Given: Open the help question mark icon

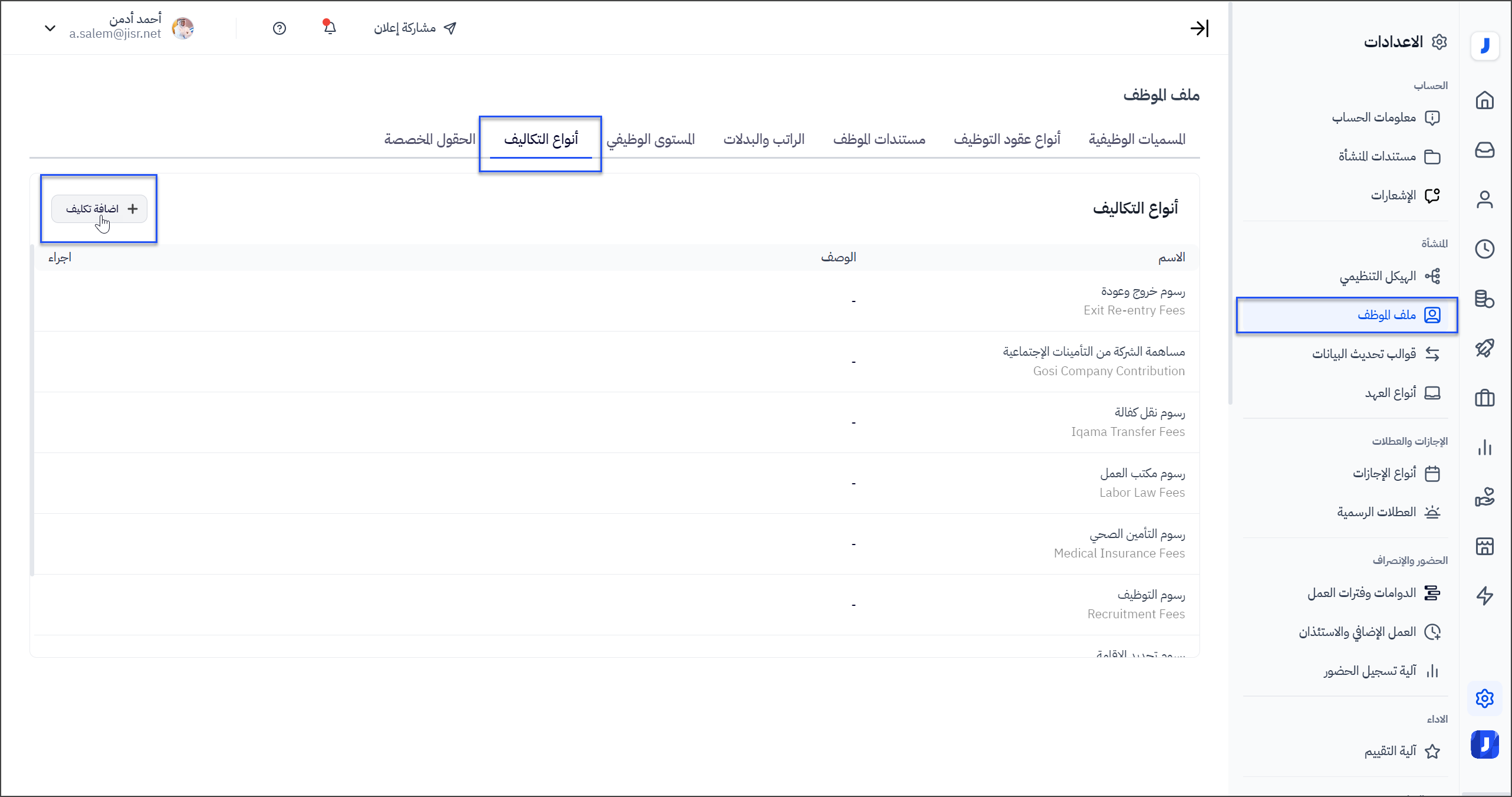Looking at the screenshot, I should pyautogui.click(x=280, y=28).
